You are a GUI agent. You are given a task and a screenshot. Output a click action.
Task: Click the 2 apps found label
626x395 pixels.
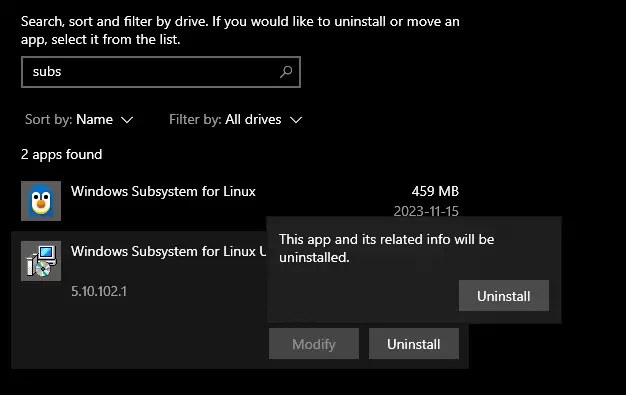[61, 155]
